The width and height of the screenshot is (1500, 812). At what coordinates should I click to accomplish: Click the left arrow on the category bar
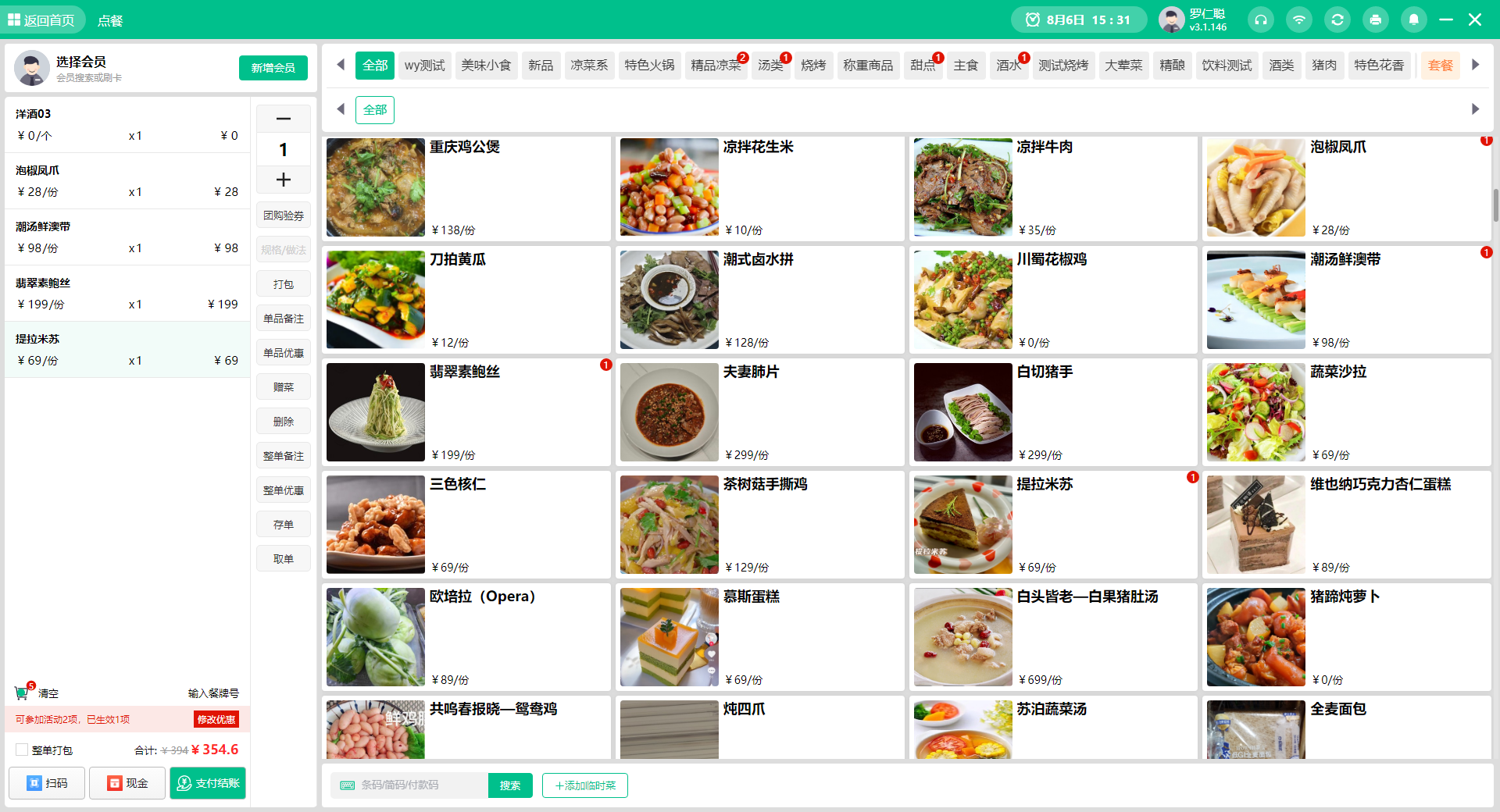point(340,65)
